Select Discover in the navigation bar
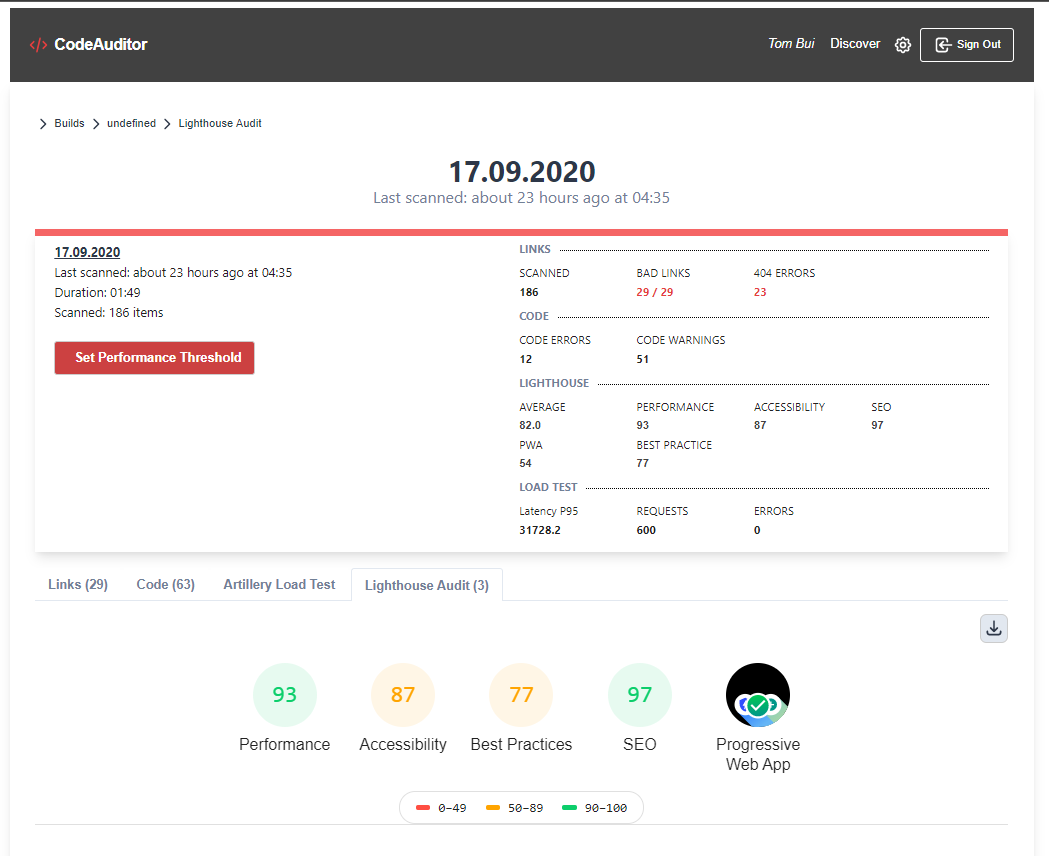 (x=855, y=44)
